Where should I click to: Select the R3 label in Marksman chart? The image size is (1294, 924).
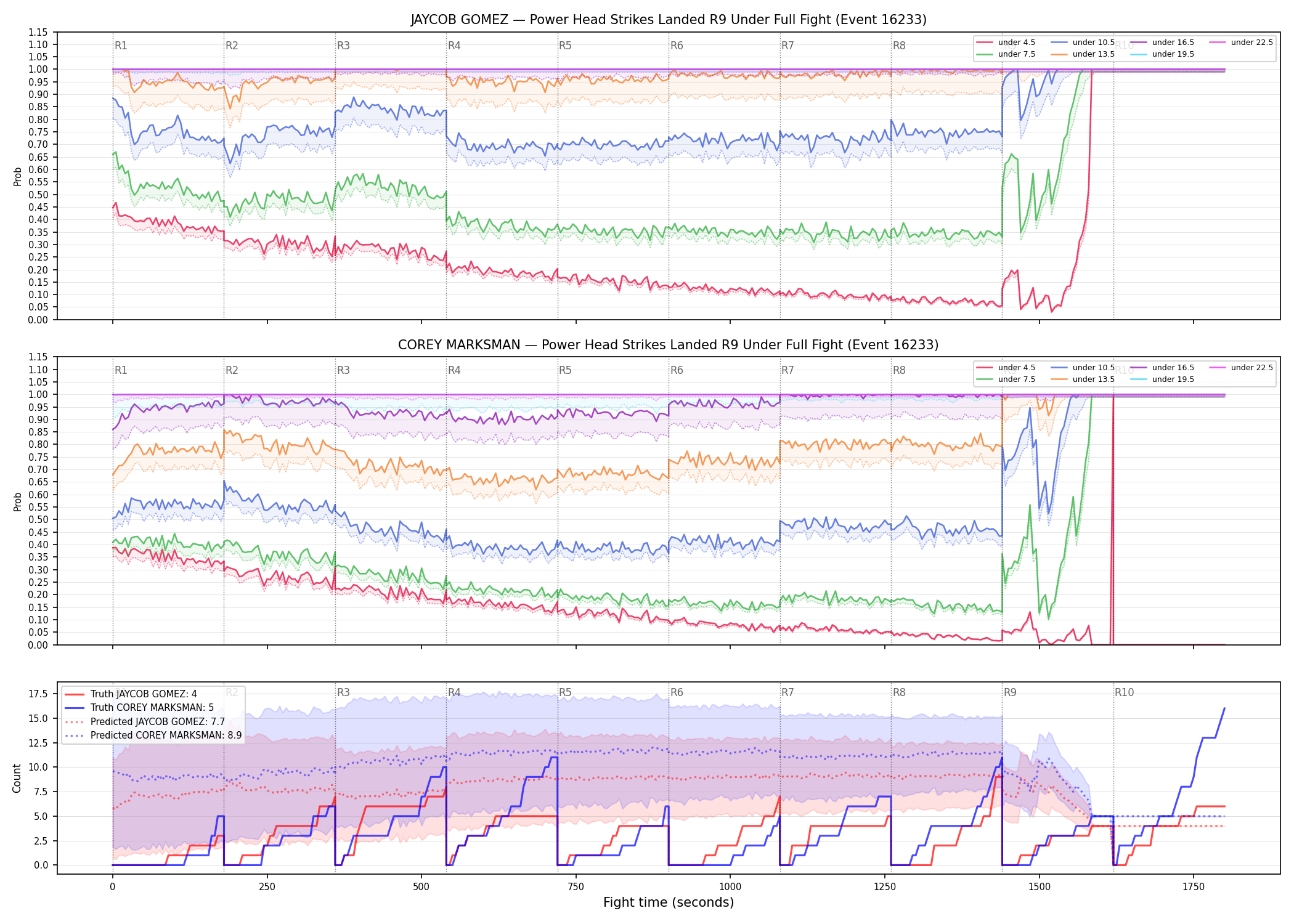tap(343, 370)
